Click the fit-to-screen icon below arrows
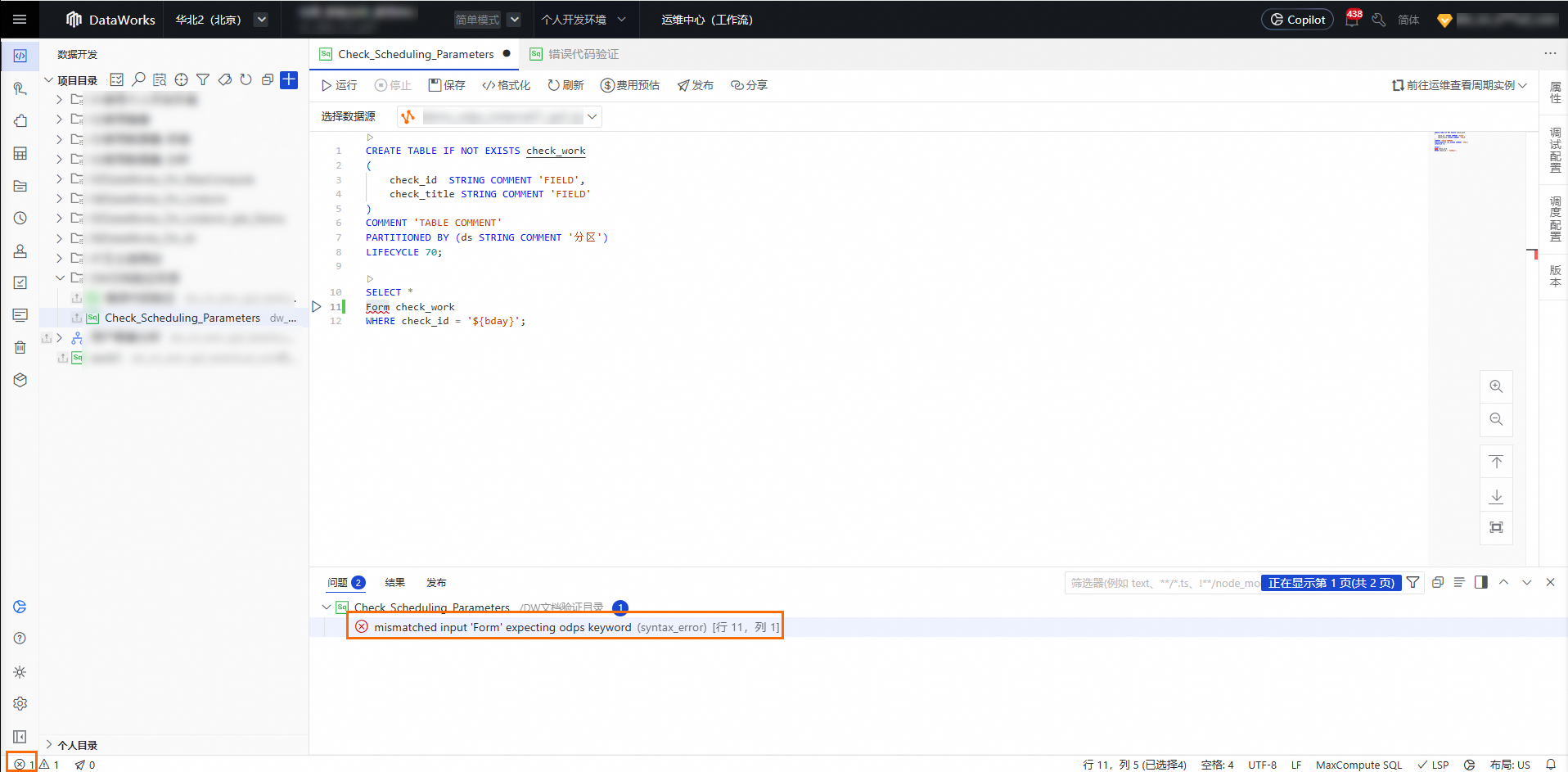The height and width of the screenshot is (772, 1568). pyautogui.click(x=1496, y=527)
